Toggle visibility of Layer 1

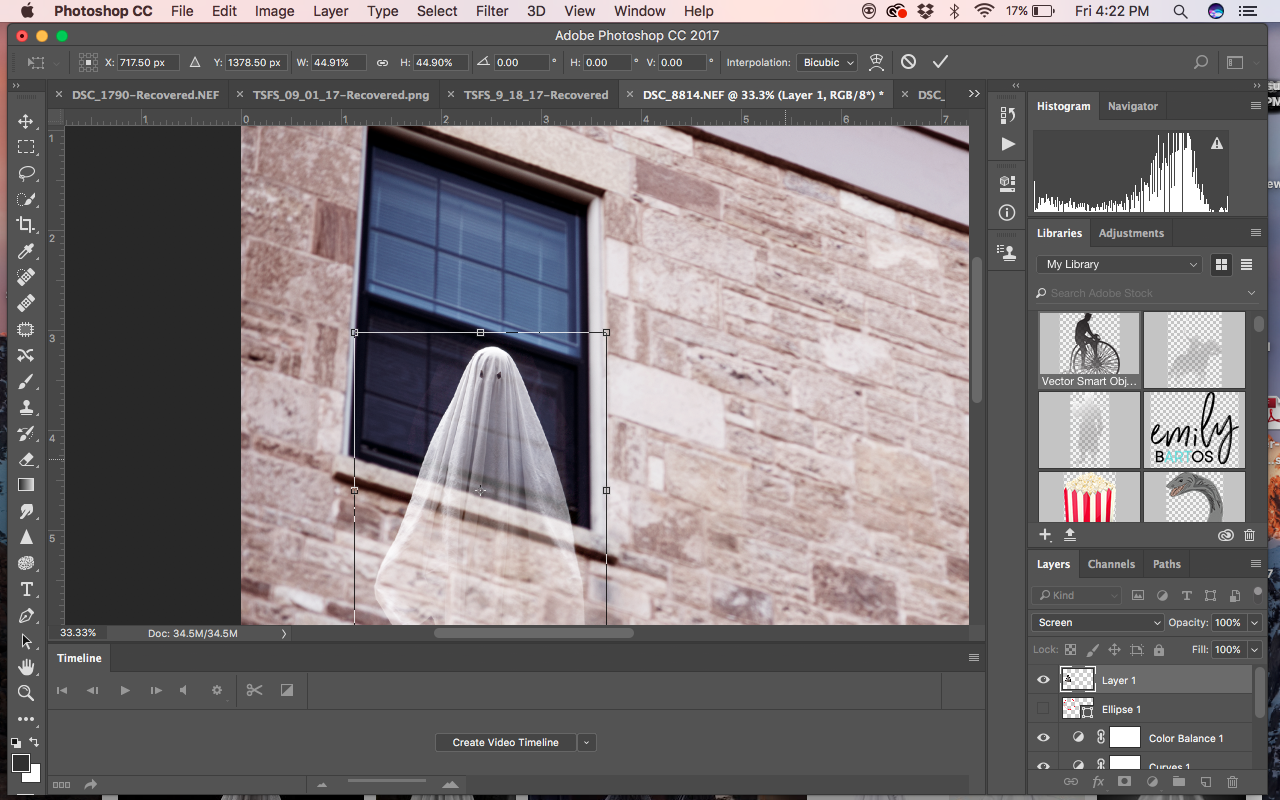(x=1043, y=680)
